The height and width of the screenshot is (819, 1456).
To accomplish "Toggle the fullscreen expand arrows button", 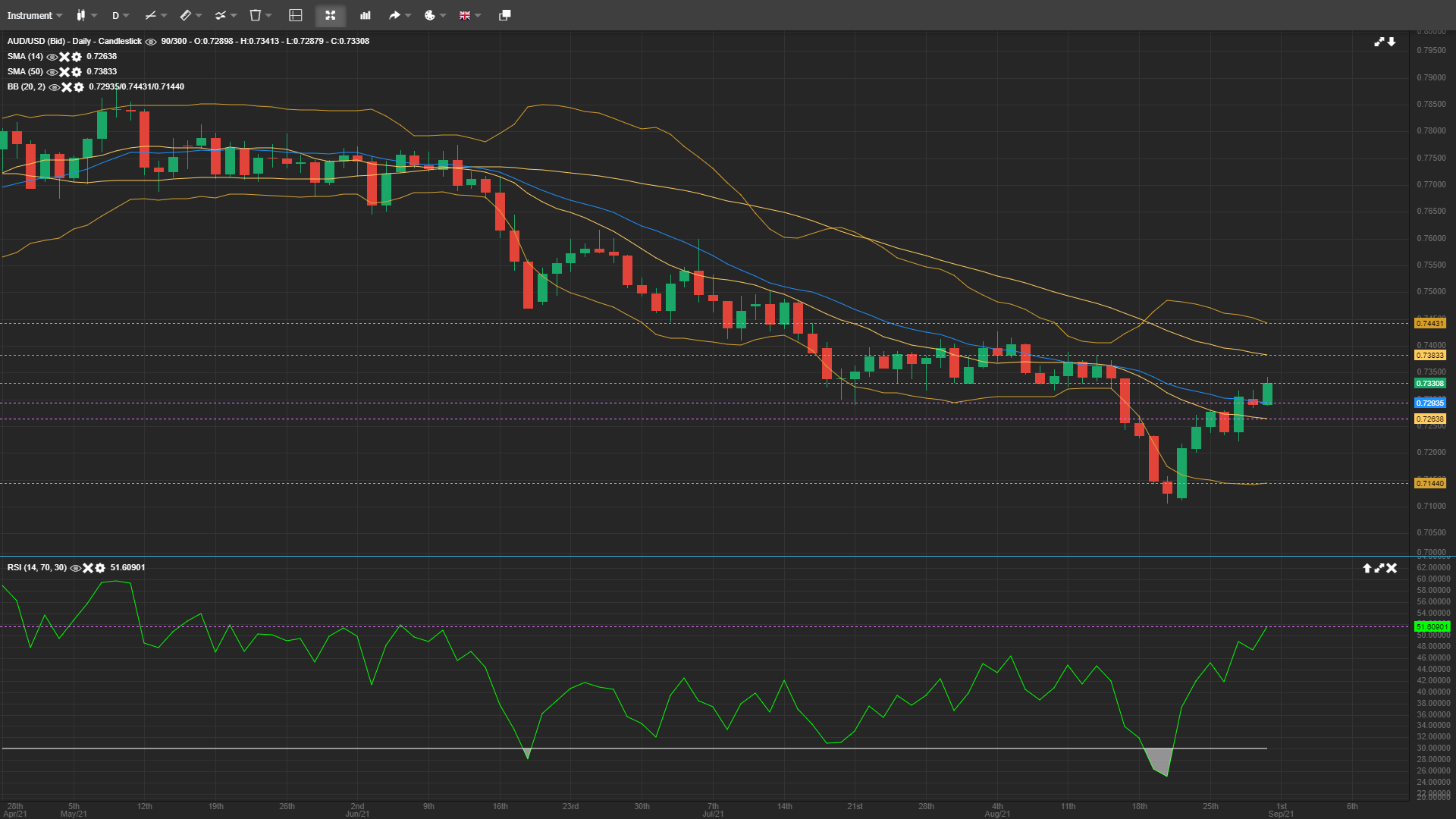I will click(331, 15).
